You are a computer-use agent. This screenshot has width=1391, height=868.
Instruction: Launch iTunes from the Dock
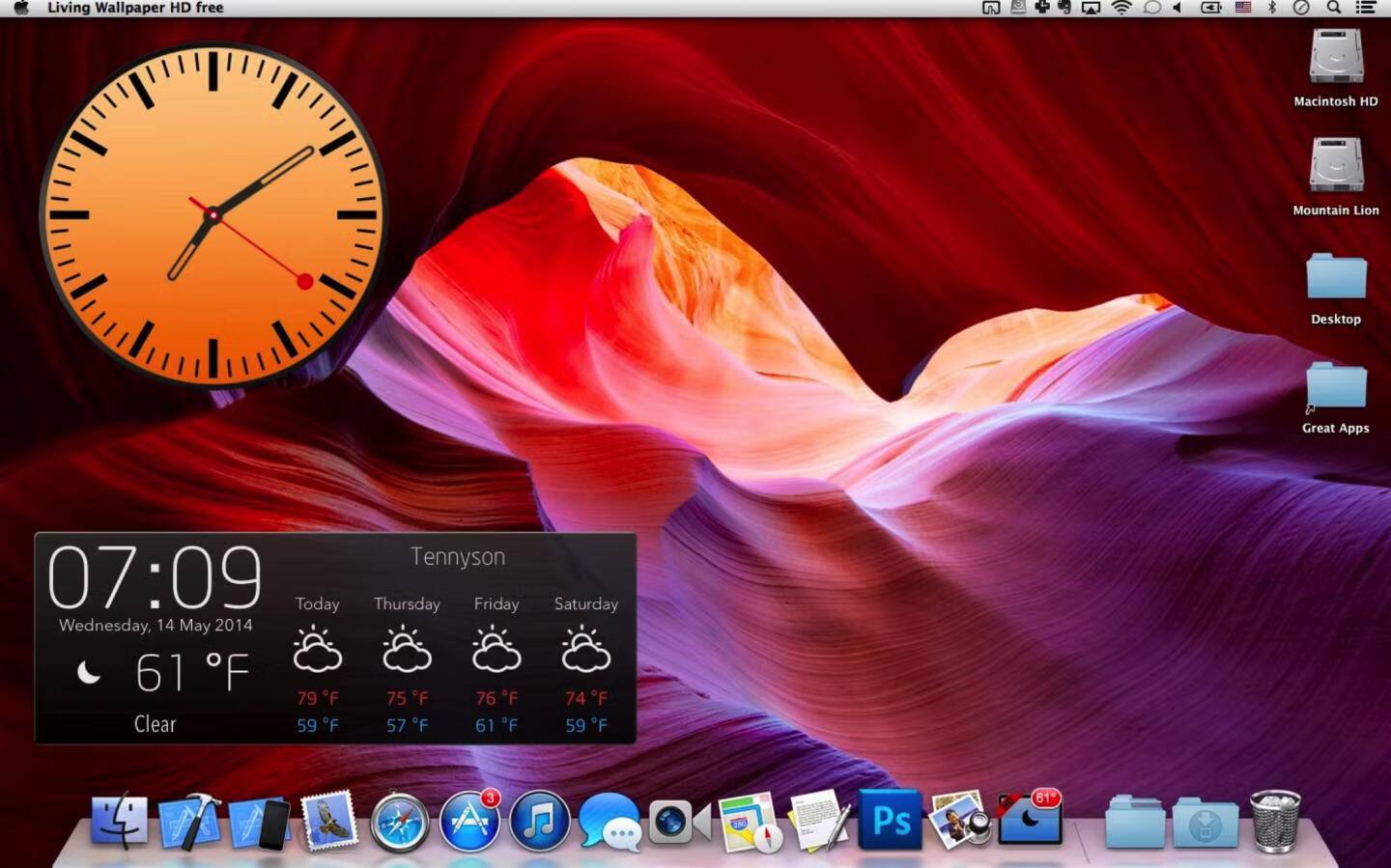[x=539, y=822]
